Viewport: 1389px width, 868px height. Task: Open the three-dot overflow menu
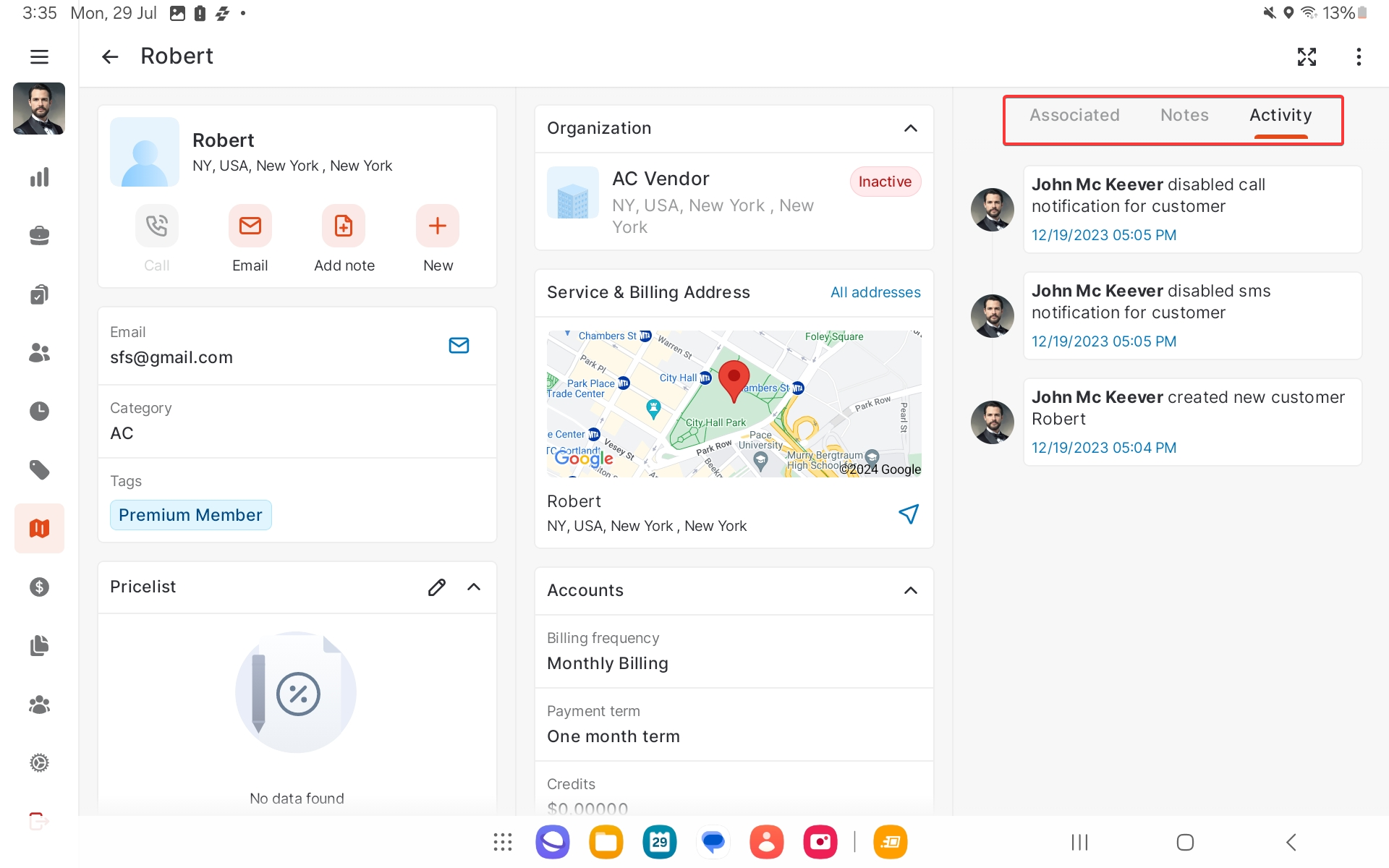(1359, 56)
